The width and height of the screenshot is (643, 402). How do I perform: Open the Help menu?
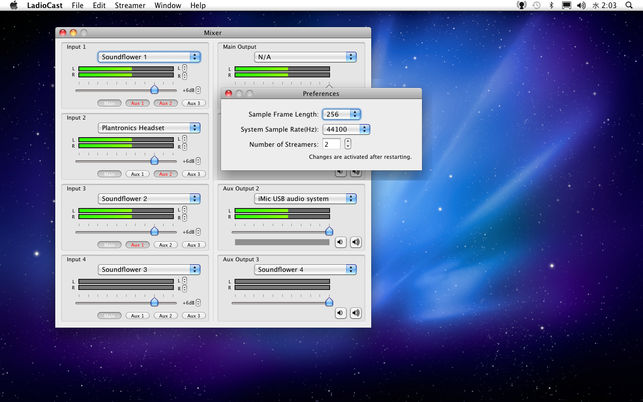coord(198,5)
